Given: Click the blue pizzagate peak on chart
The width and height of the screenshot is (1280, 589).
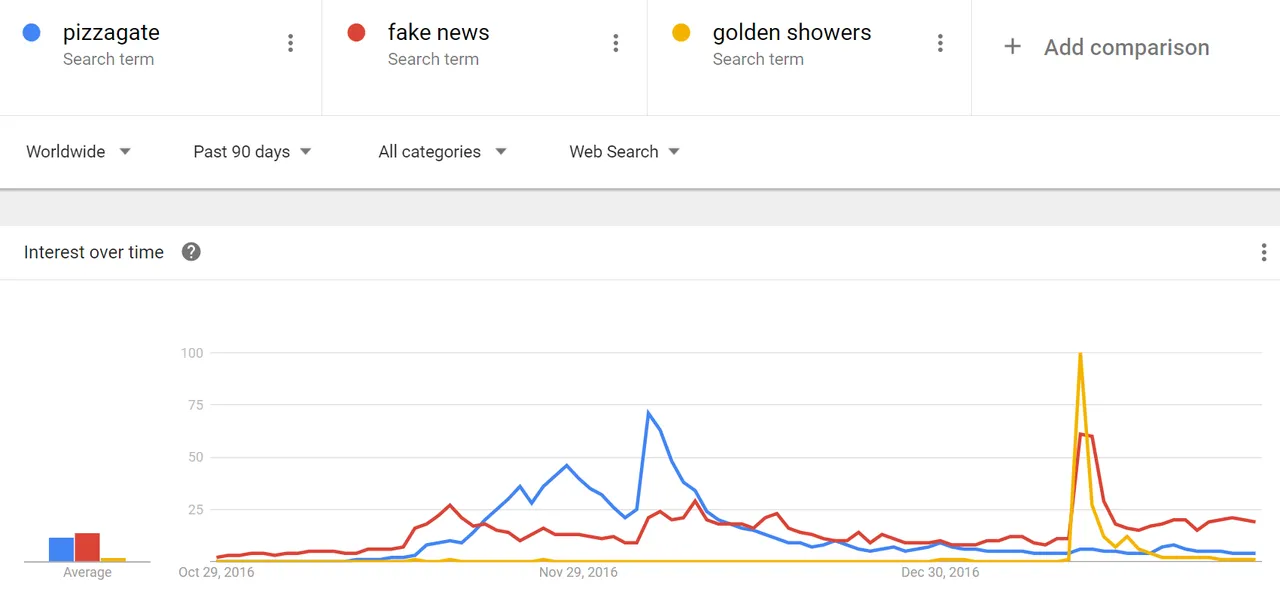Looking at the screenshot, I should [x=648, y=412].
